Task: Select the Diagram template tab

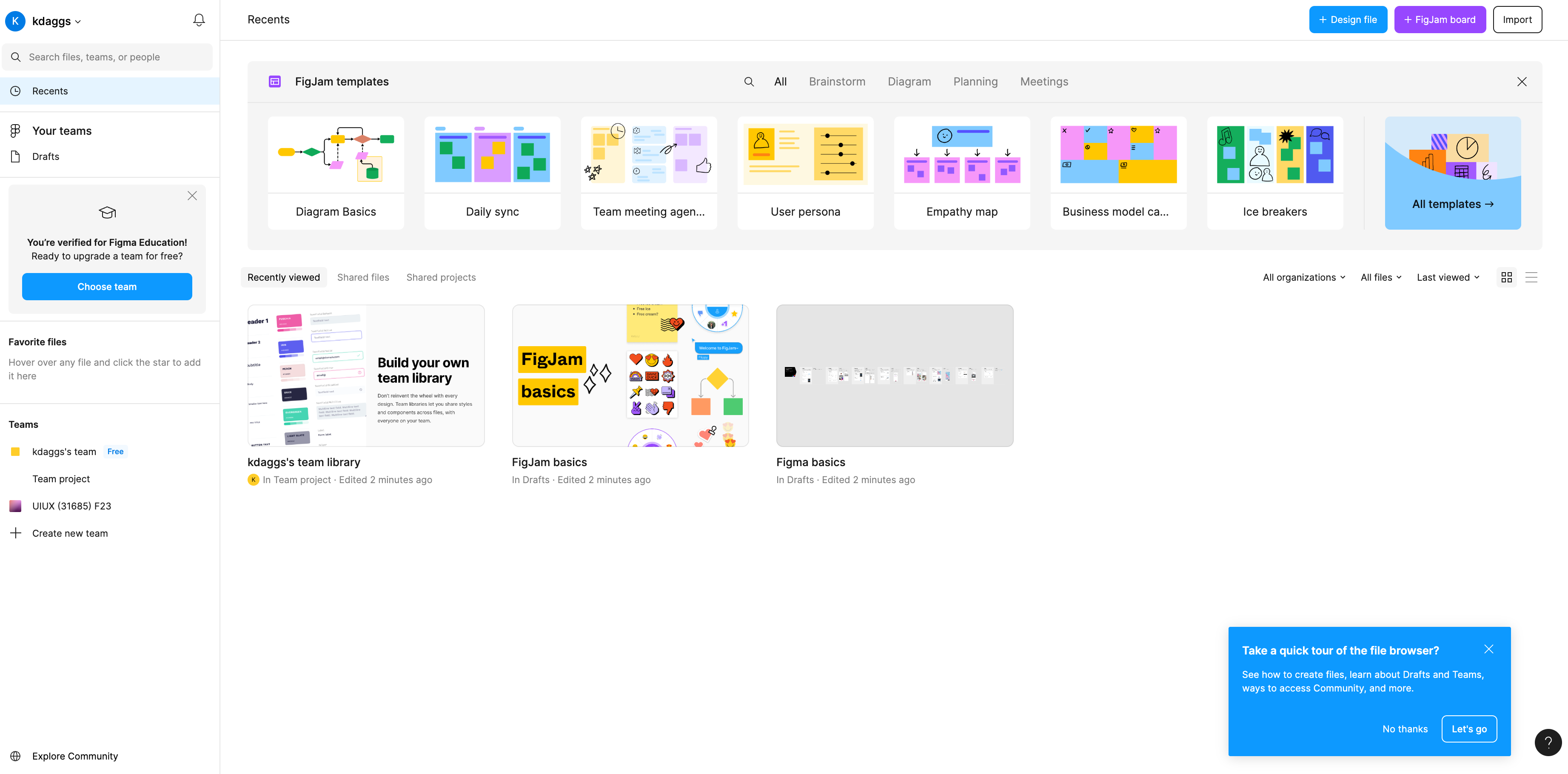Action: pyautogui.click(x=909, y=82)
